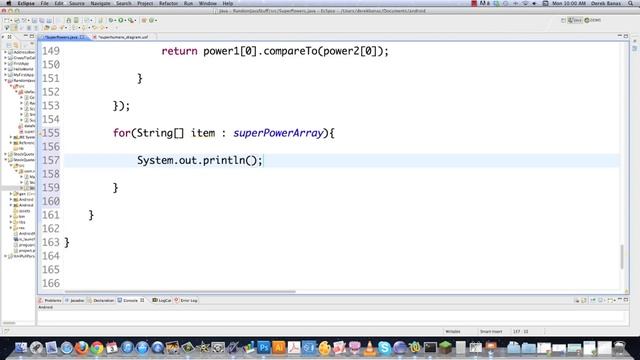Image resolution: width=640 pixels, height=360 pixels.
Task: Expand the HelloWorld project in Package Explorer
Action: [5, 69]
